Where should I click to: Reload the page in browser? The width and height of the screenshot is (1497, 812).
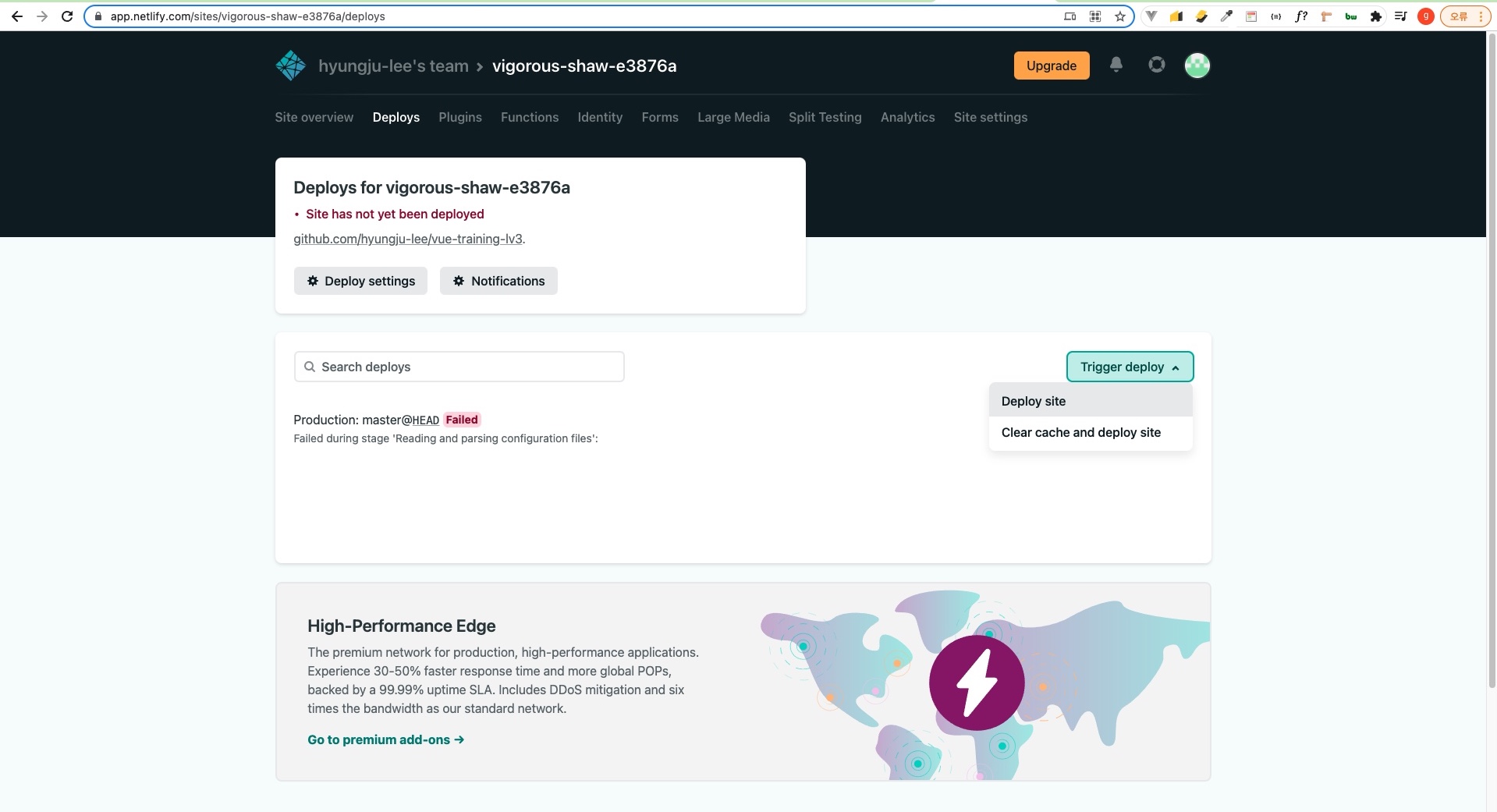[67, 16]
